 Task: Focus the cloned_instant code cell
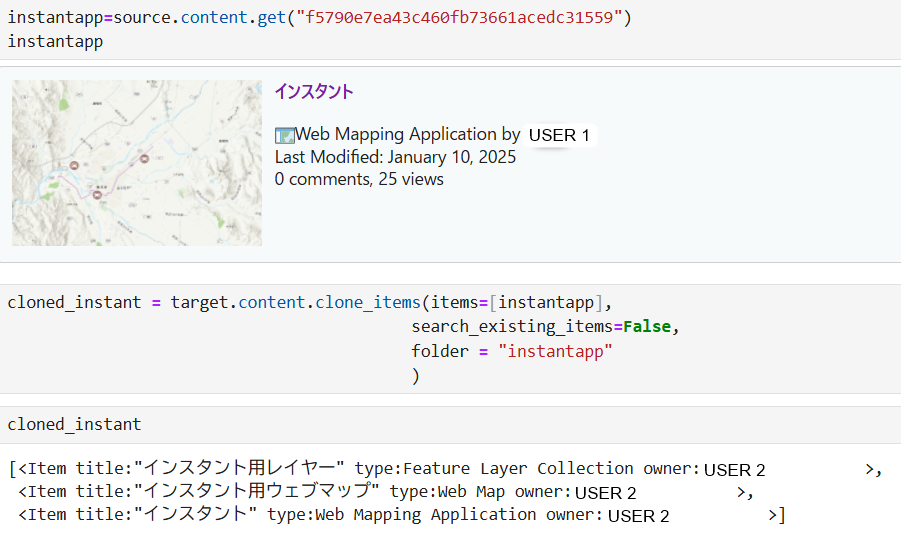[74, 425]
